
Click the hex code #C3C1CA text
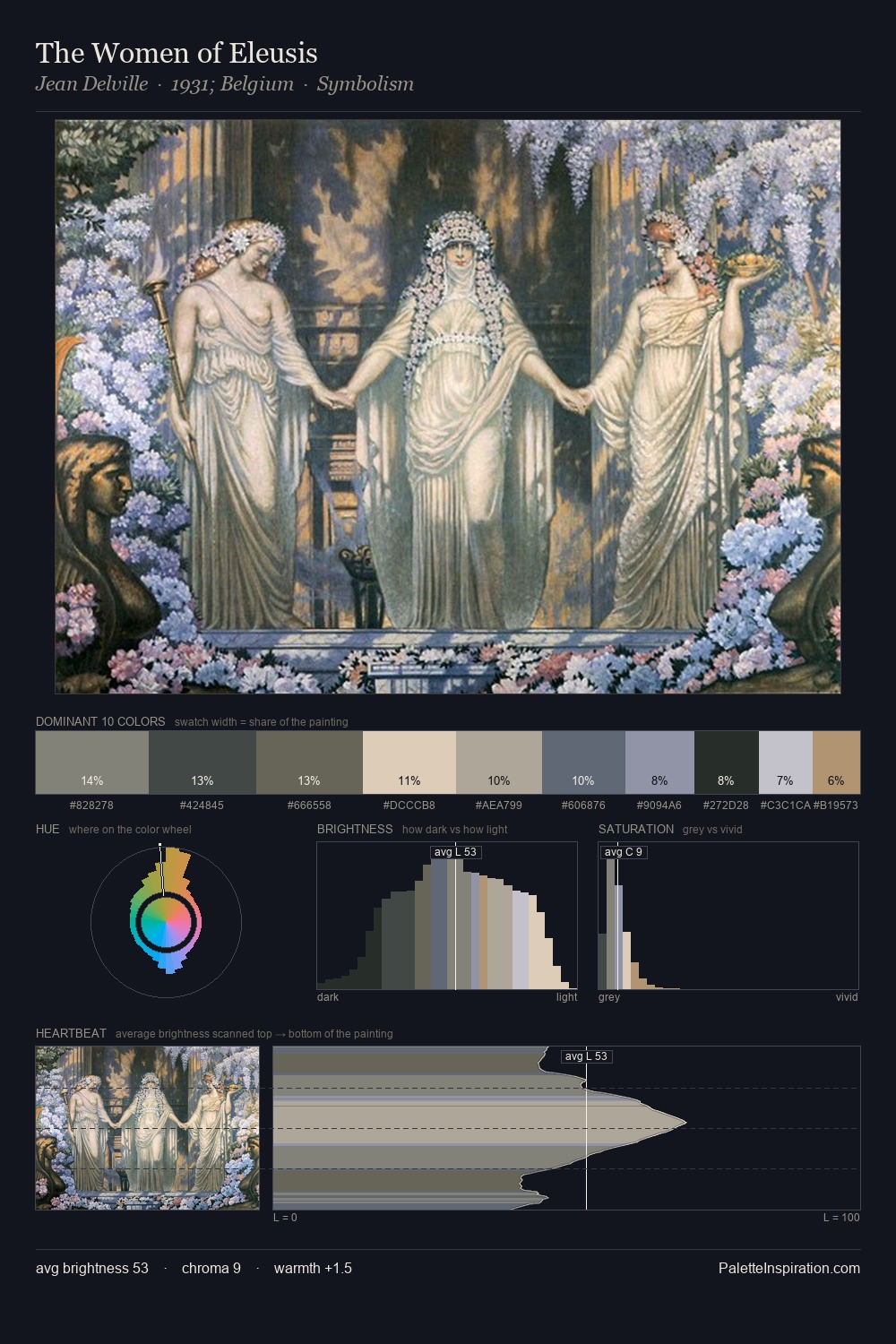786,806
